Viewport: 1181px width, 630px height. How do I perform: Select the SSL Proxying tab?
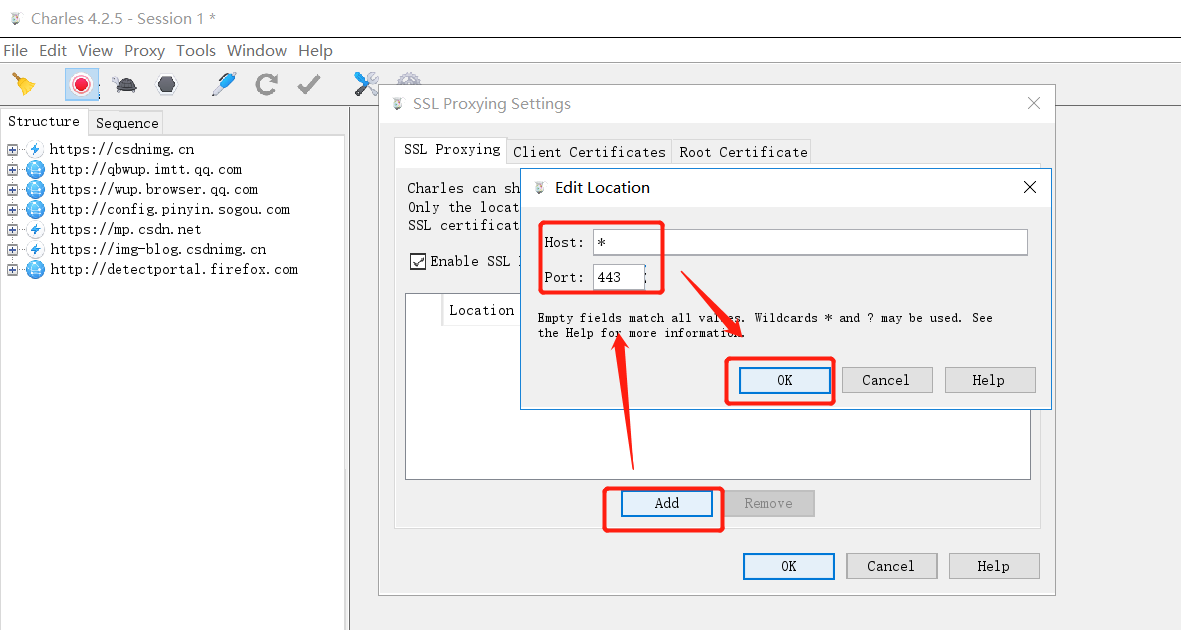(x=451, y=149)
